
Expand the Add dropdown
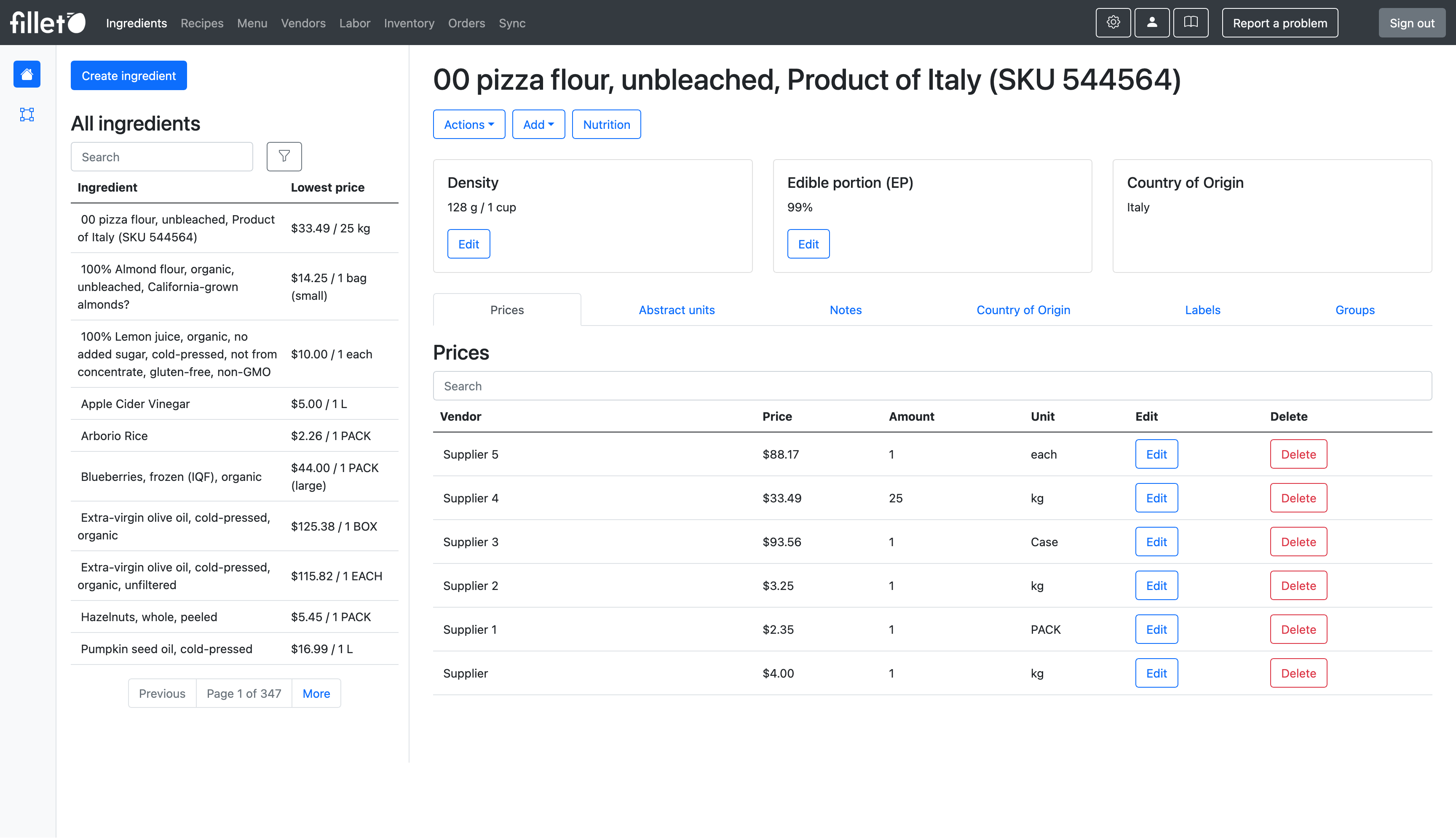click(x=538, y=124)
